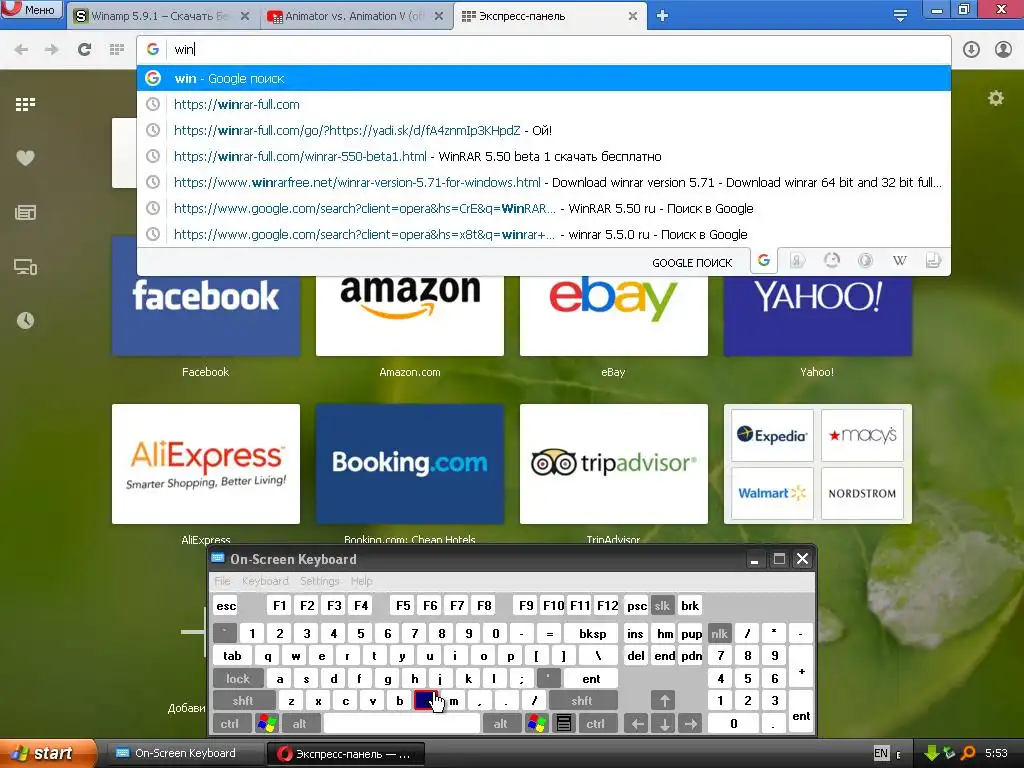This screenshot has width=1024, height=768.
Task: Open sidebar history clock icon
Action: [x=25, y=321]
